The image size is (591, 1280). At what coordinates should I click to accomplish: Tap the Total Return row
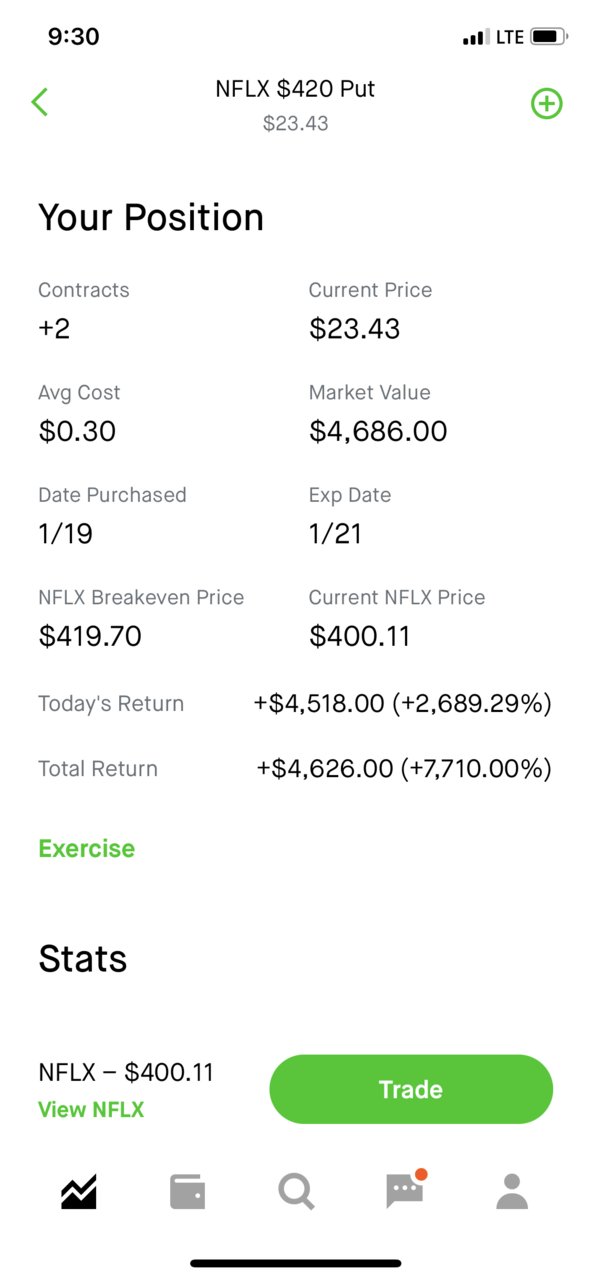click(295, 768)
